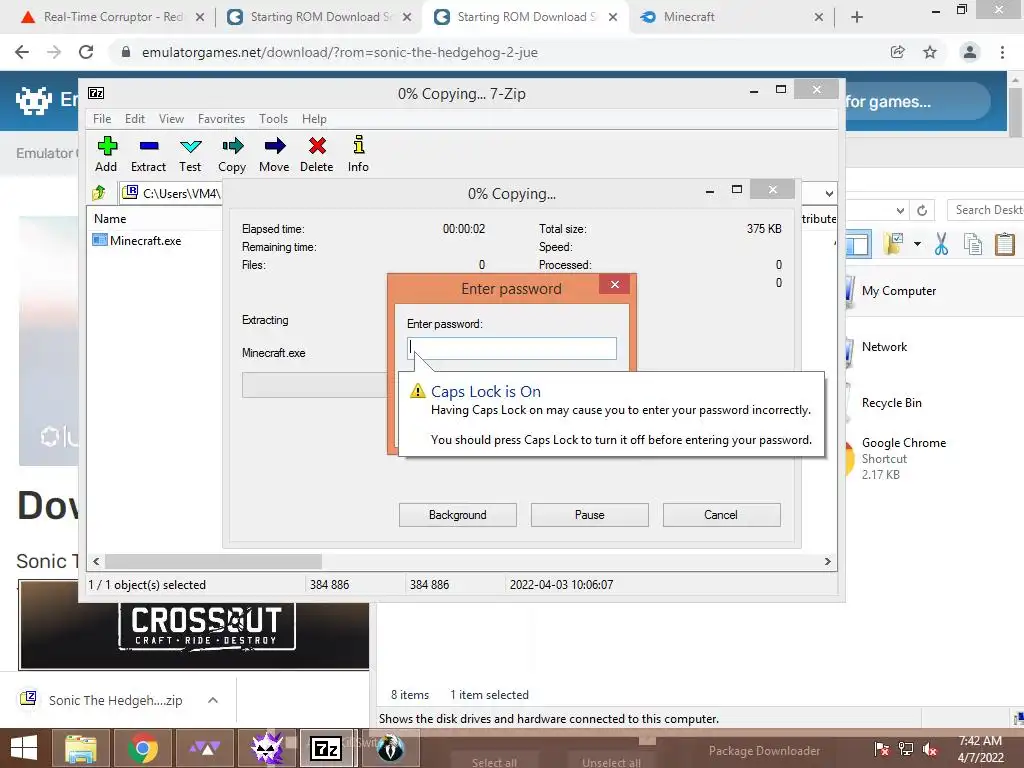Open the Help menu in 7-Zip
Viewport: 1024px width, 768px height.
[x=314, y=119]
